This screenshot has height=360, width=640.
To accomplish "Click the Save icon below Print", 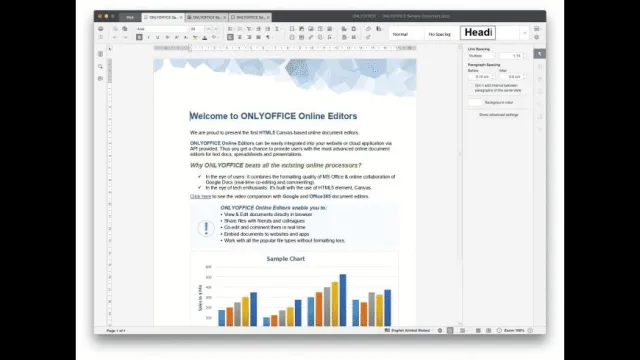I will [x=100, y=37].
